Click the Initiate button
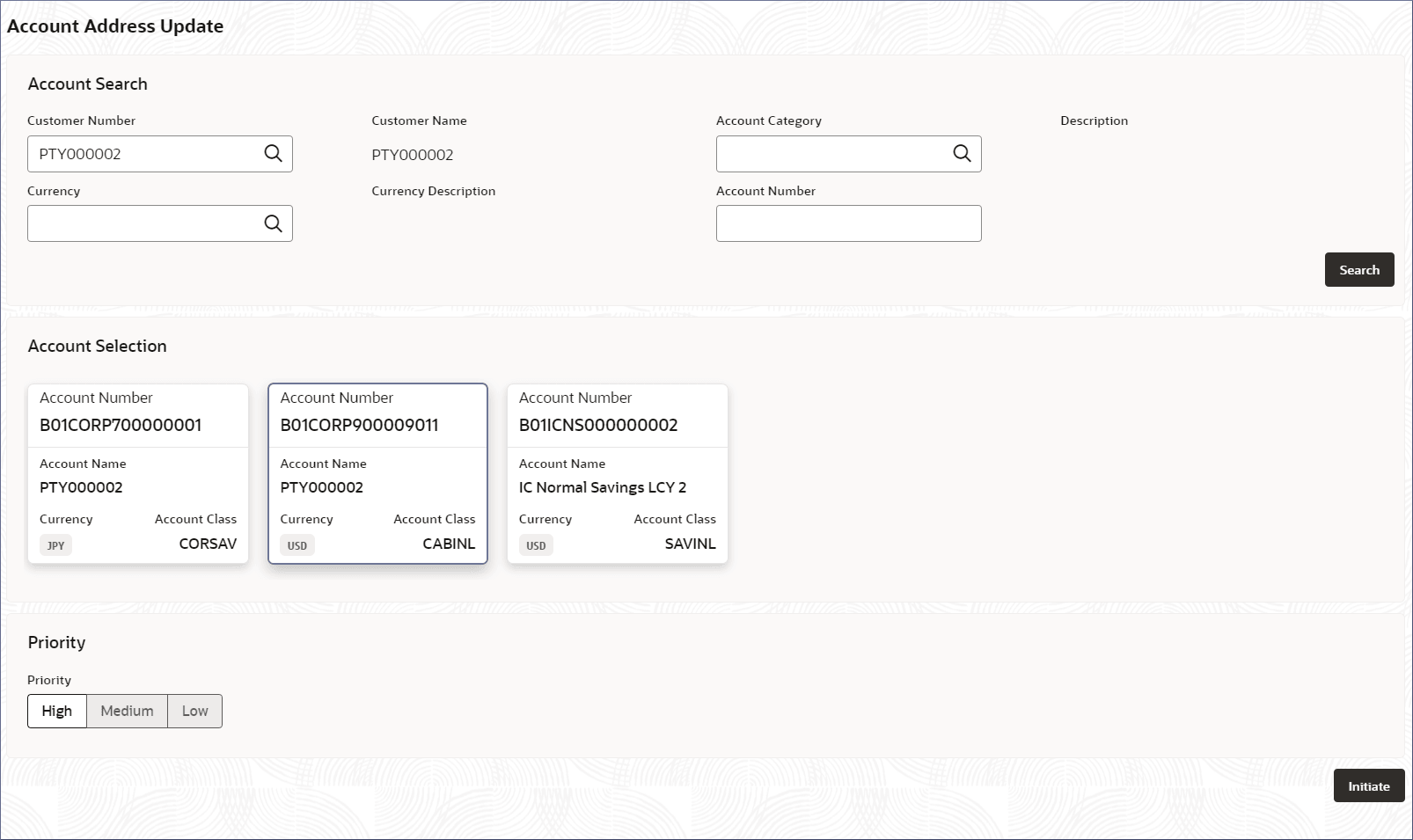Viewport: 1413px width, 840px height. (x=1369, y=786)
